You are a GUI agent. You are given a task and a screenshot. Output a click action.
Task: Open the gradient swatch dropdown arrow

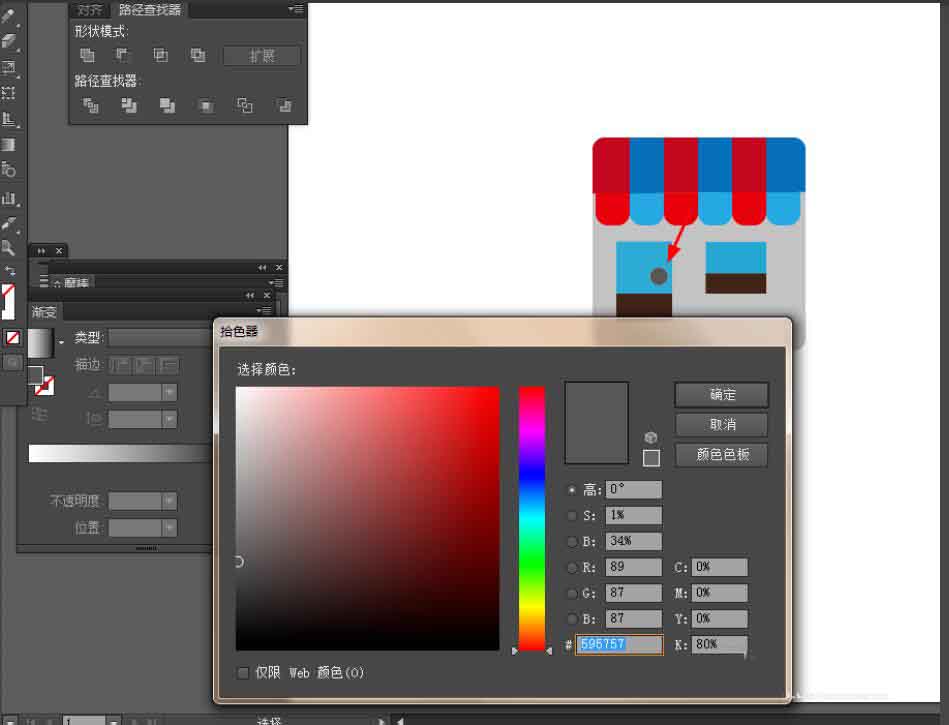click(61, 343)
